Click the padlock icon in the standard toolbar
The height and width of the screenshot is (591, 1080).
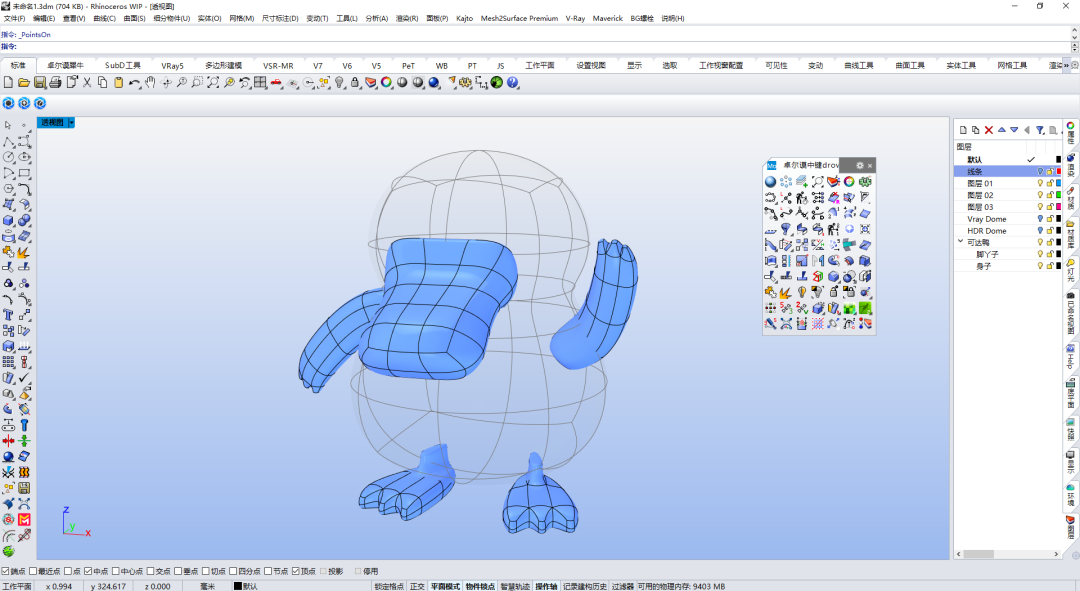click(355, 83)
